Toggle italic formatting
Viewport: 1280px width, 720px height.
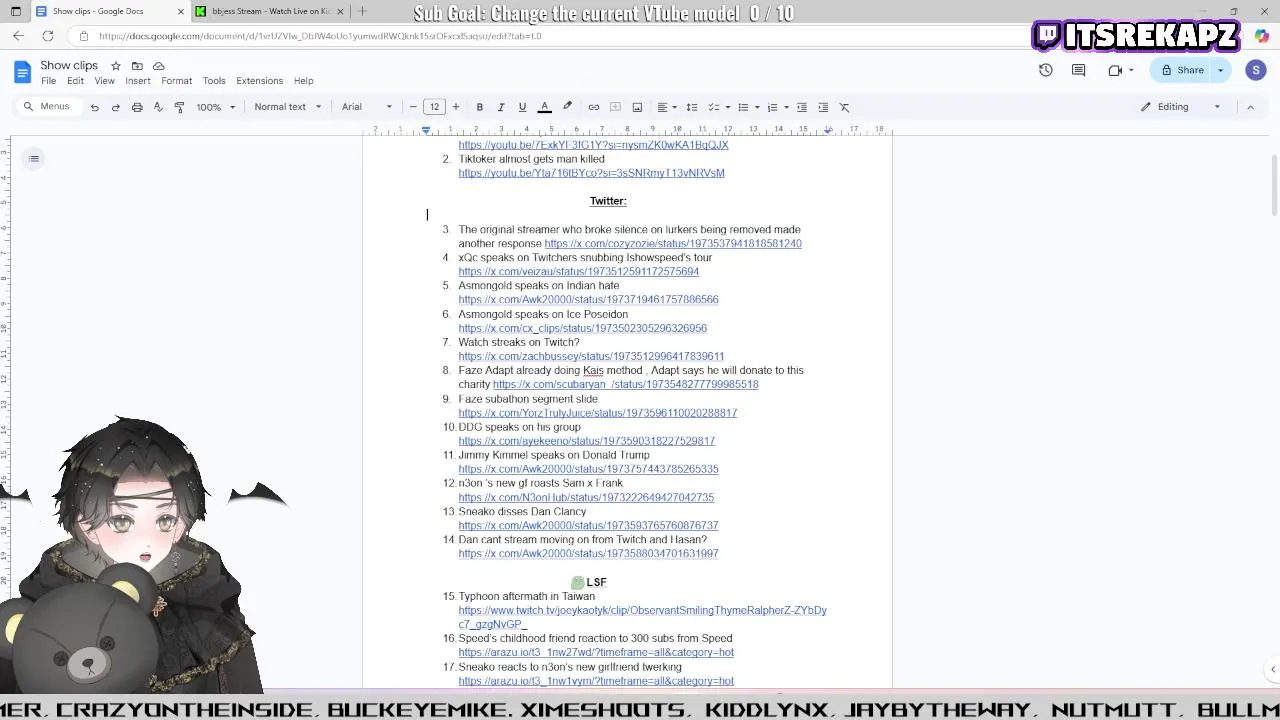(501, 107)
